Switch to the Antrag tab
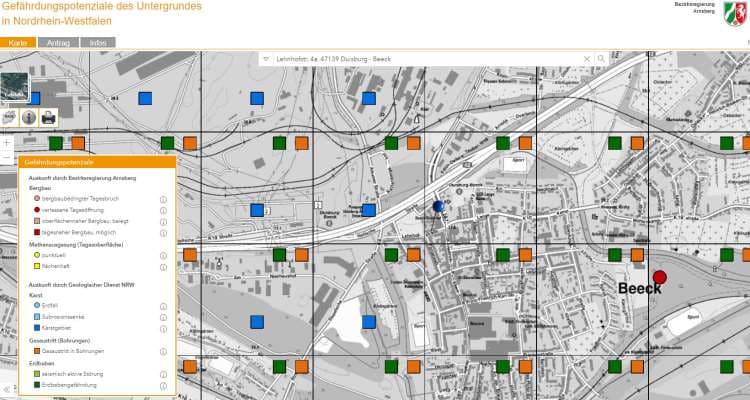Screen dimensions: 750x400 58,43
